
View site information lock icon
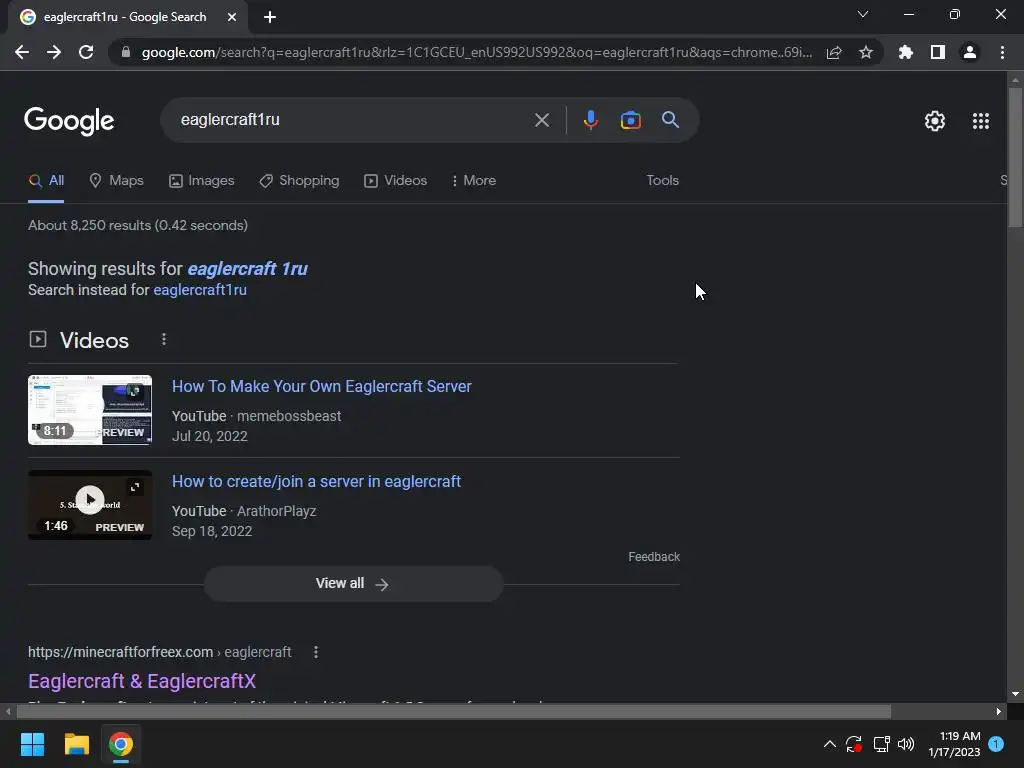tap(126, 52)
